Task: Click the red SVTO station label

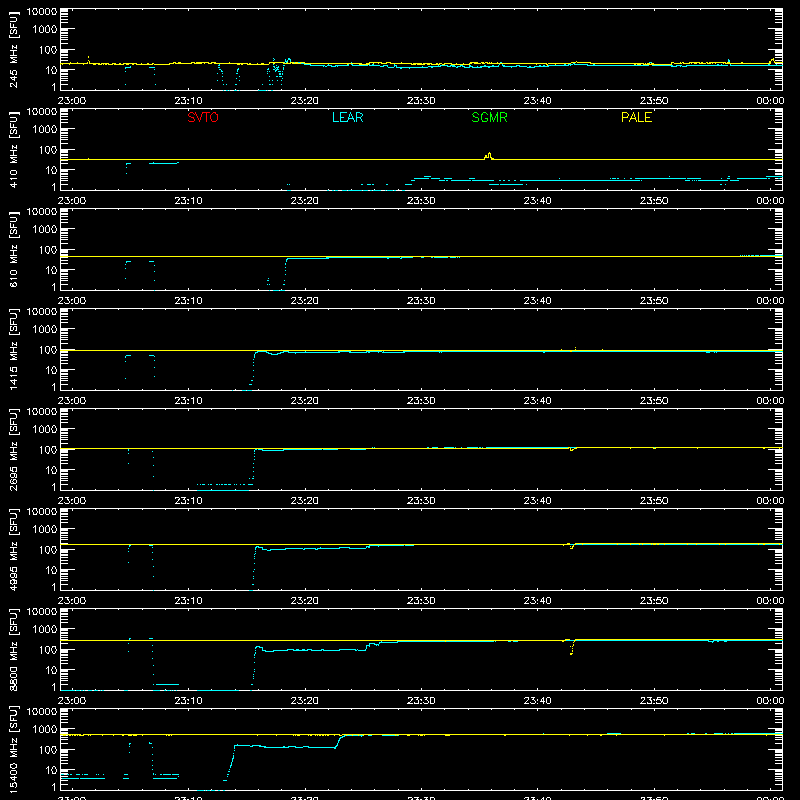Action: [x=203, y=117]
